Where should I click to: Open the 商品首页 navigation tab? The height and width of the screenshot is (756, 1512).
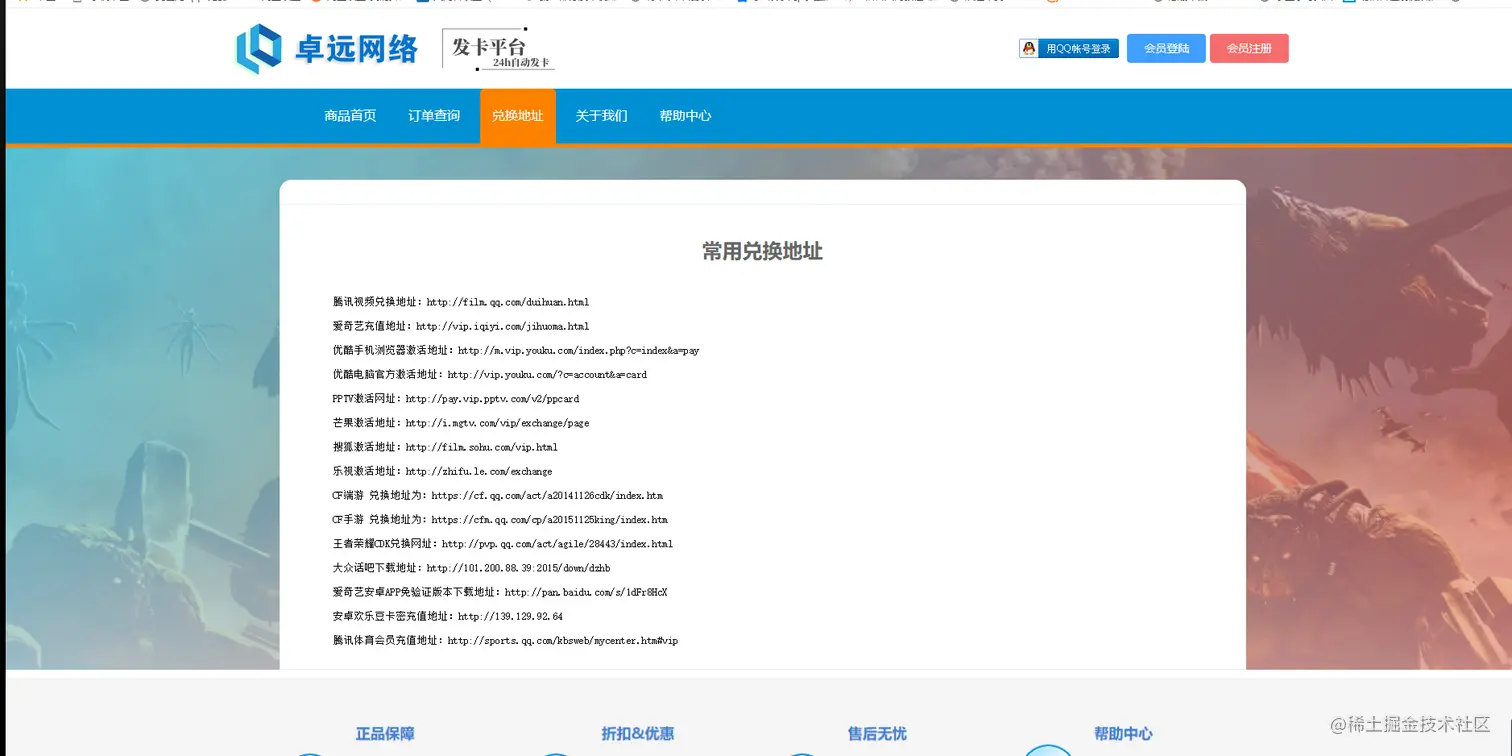[350, 116]
